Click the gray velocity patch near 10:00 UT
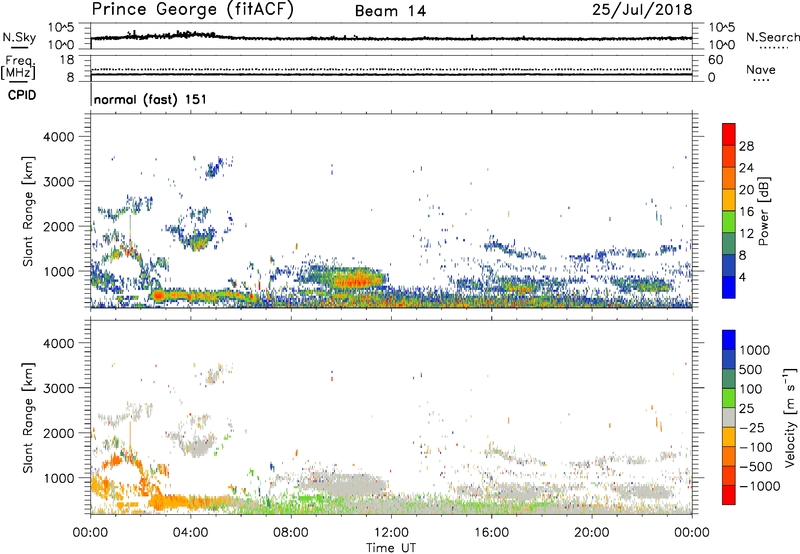Screen dimensions: 800x554 point(347,483)
